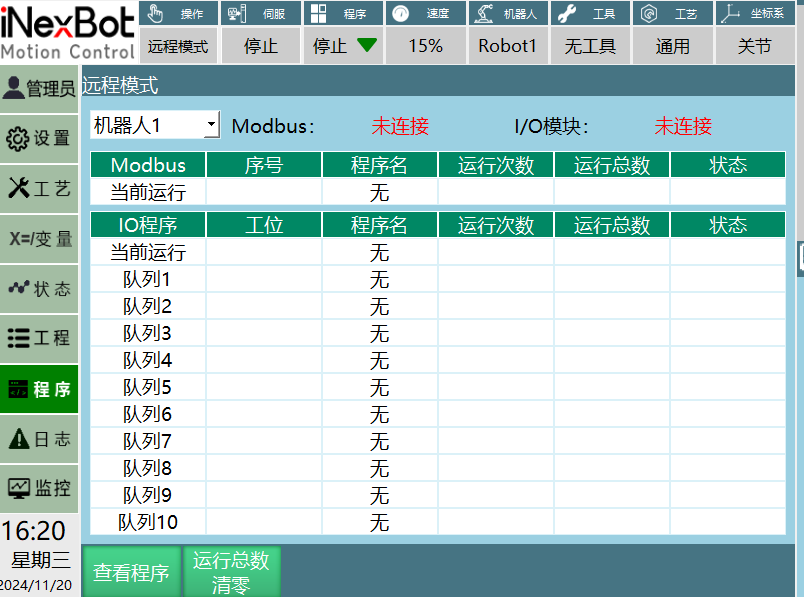Select the X=/变量 variables sidebar tab
804x597 pixels.
pos(39,238)
